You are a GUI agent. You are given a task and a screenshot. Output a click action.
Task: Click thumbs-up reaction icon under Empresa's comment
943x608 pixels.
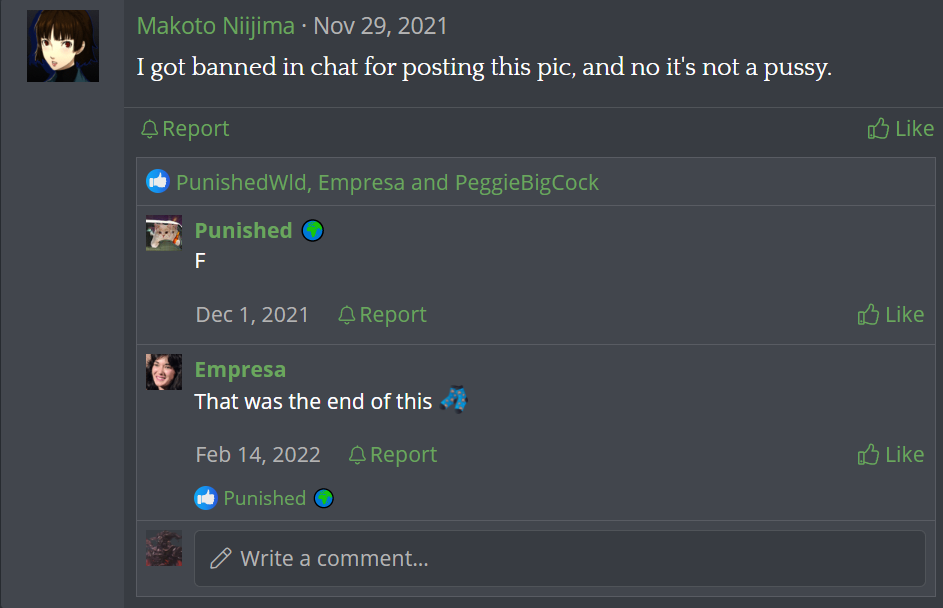(206, 498)
